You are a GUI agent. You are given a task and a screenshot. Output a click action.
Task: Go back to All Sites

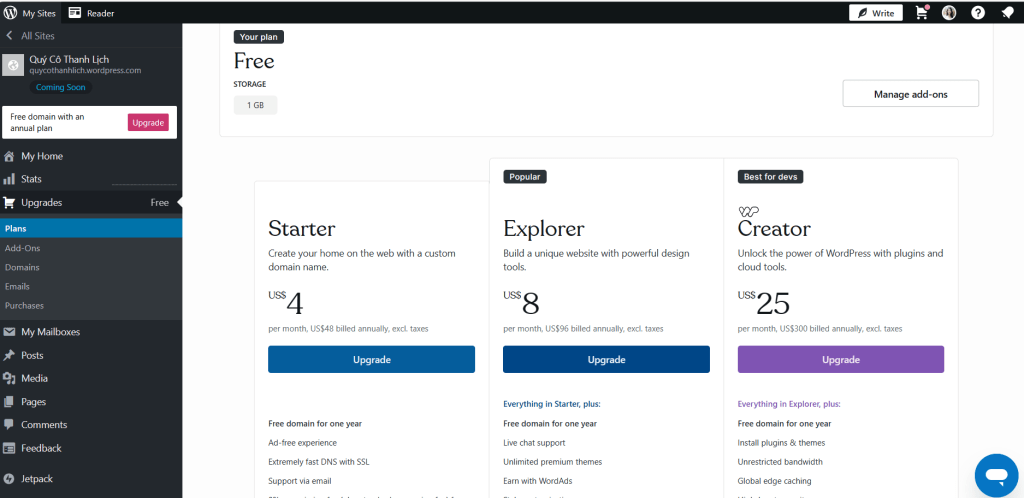pos(32,36)
